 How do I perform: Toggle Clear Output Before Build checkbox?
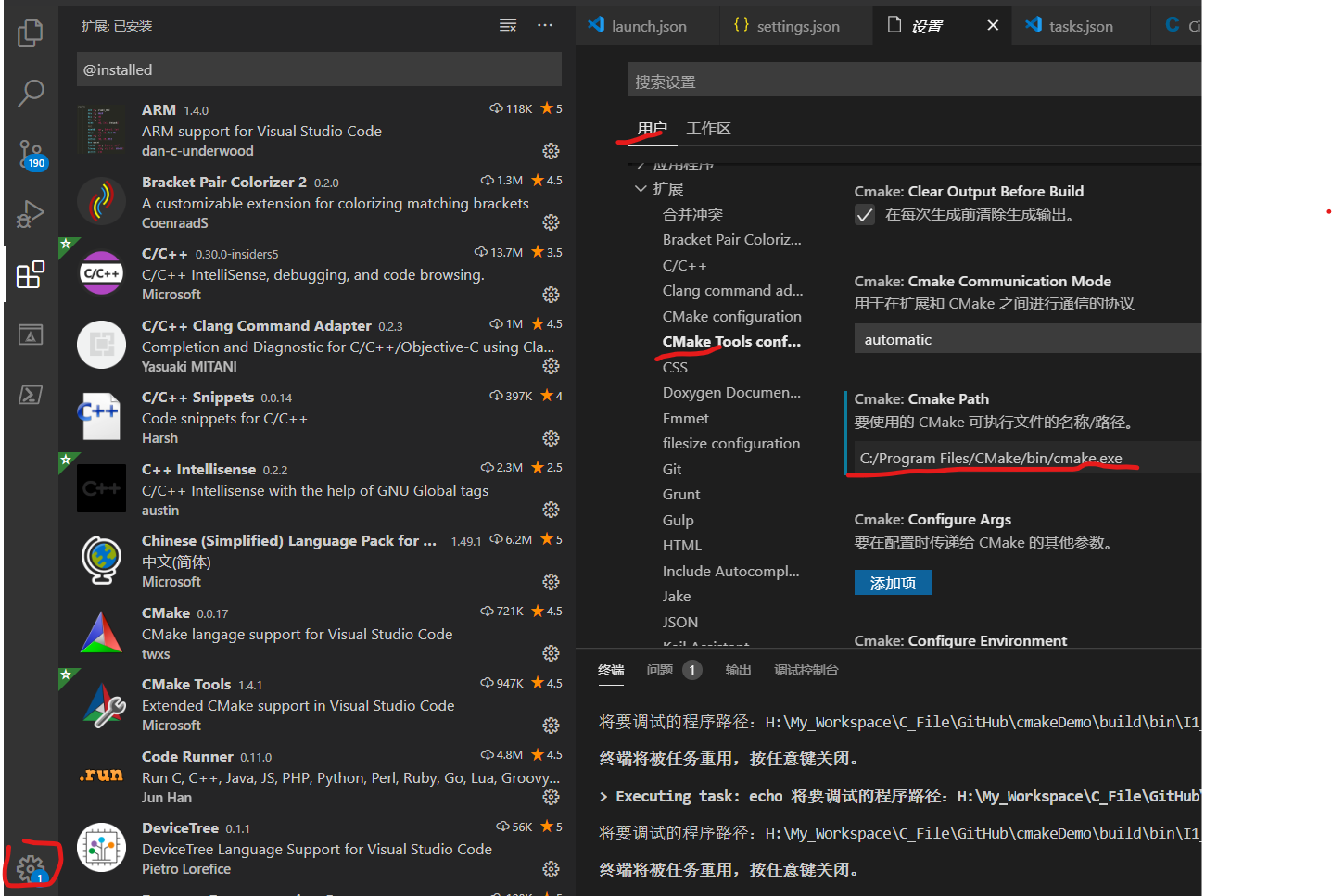[x=865, y=215]
